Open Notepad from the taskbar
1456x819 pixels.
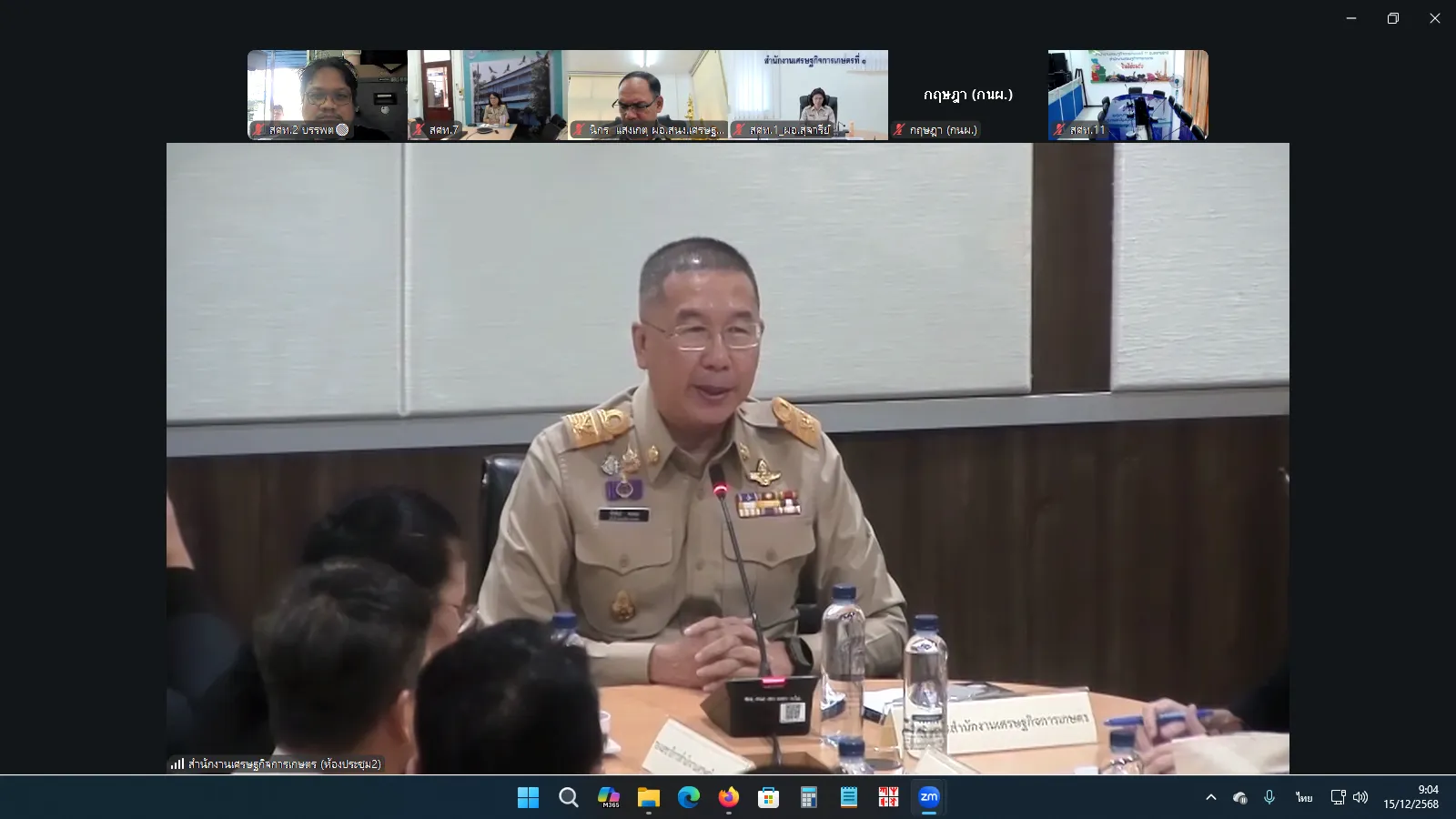point(848,798)
